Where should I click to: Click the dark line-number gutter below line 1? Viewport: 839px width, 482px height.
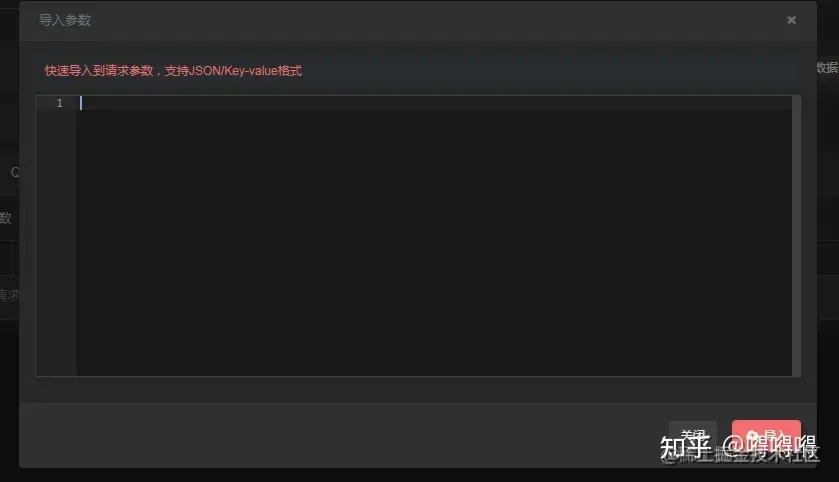[x=56, y=243]
